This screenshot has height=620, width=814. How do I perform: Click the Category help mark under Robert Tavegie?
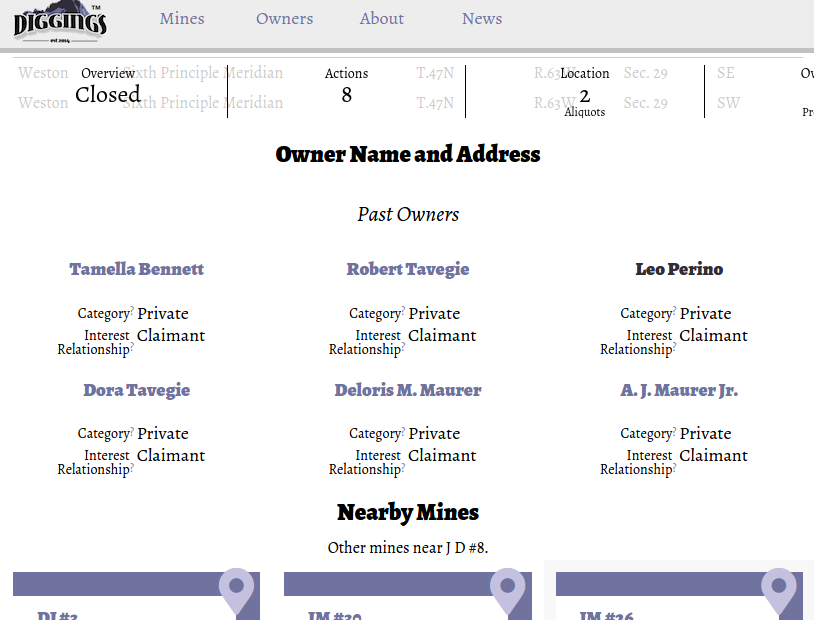403,310
